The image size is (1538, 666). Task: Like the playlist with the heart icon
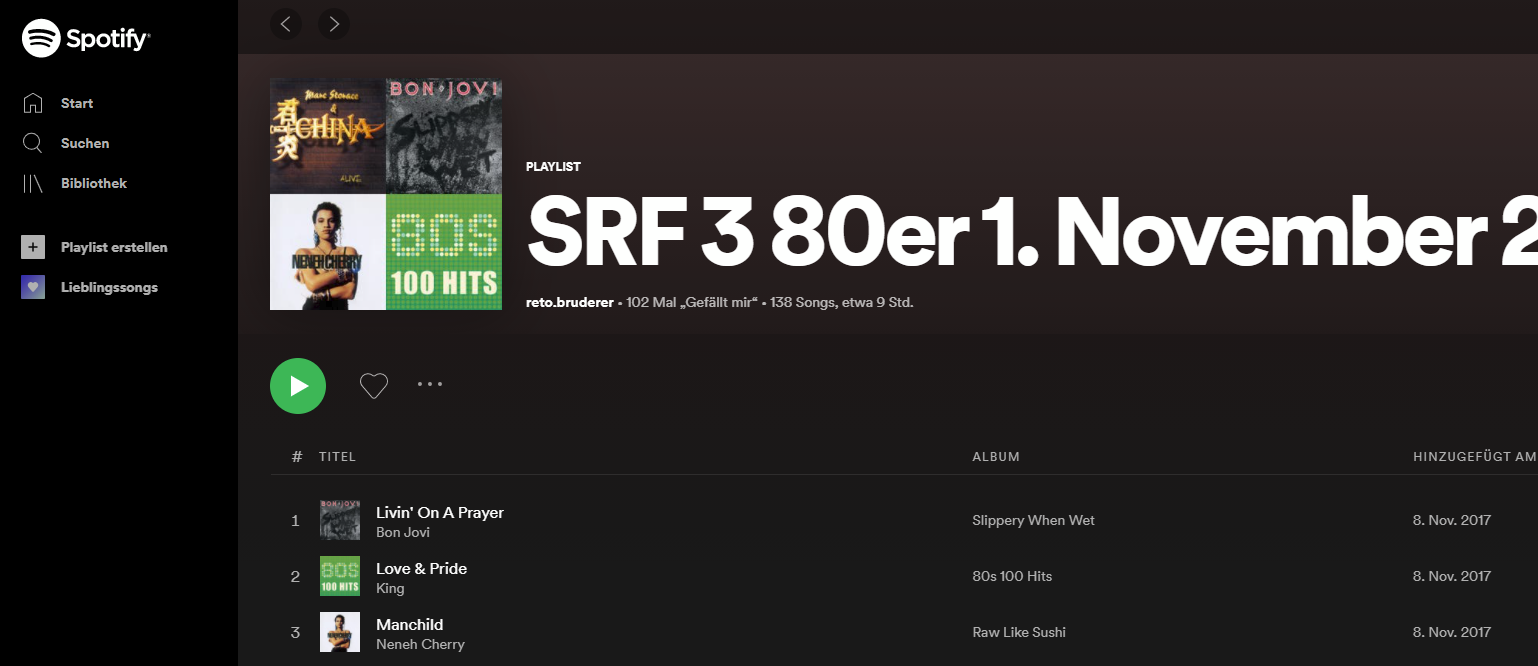click(374, 386)
